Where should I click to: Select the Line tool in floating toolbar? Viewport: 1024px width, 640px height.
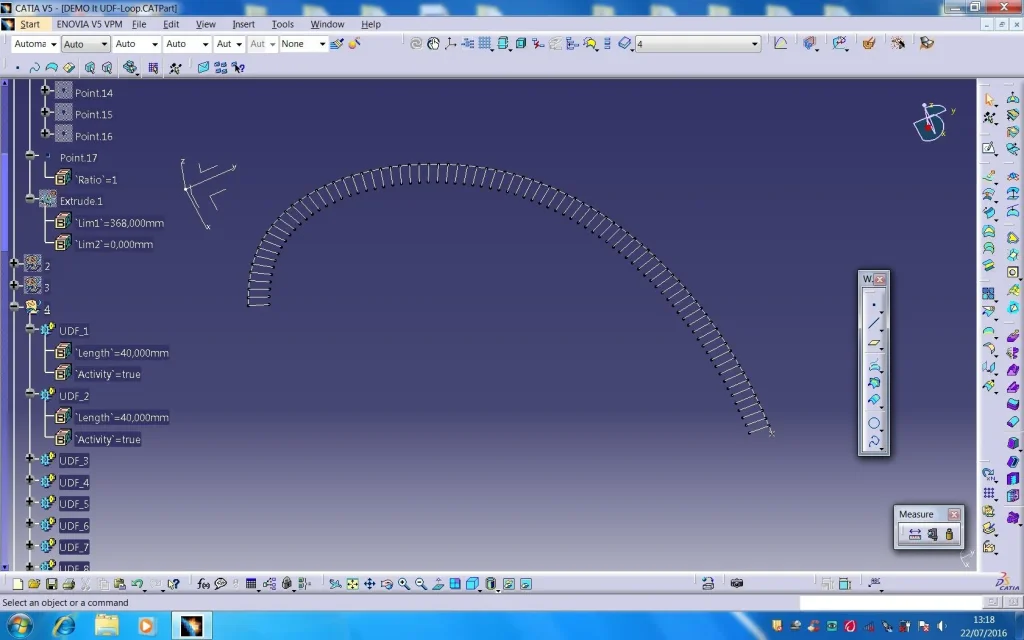click(874, 323)
